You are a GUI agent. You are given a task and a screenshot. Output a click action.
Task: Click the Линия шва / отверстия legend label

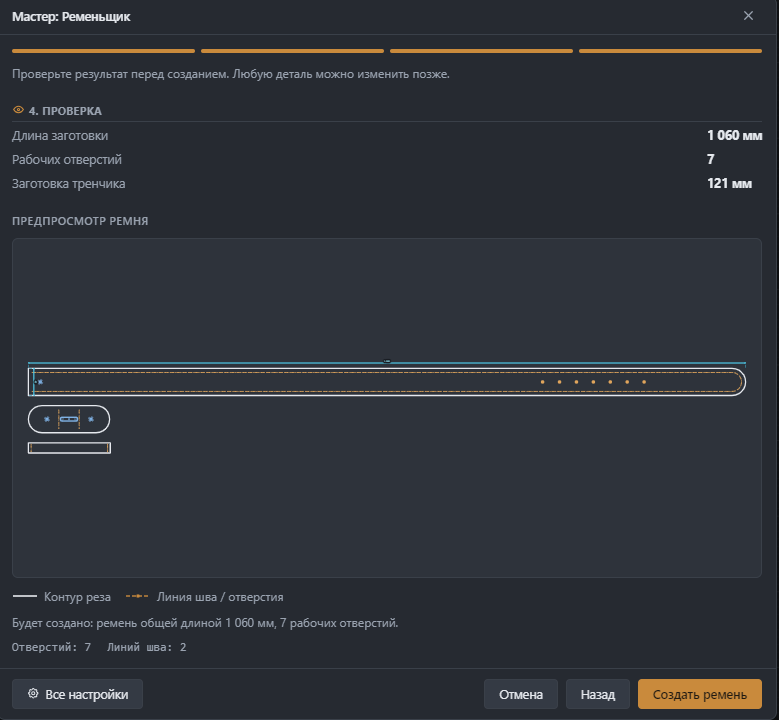(x=220, y=597)
